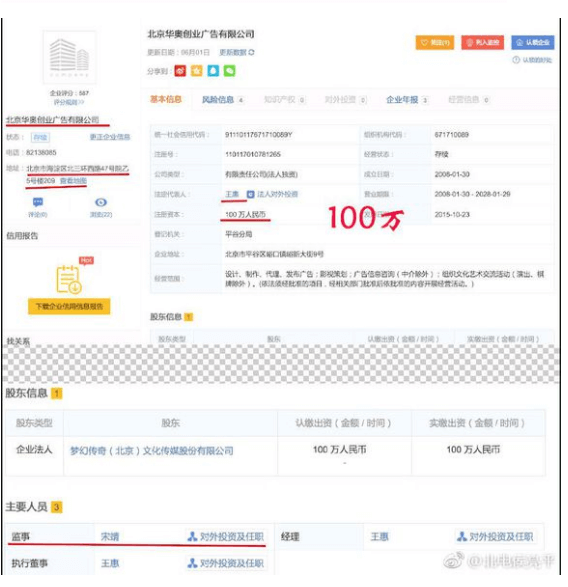Click the 更新数据 link

(233, 52)
